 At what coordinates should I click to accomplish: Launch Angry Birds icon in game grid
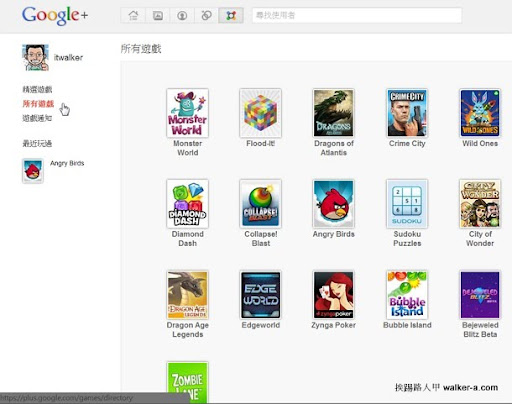point(333,204)
